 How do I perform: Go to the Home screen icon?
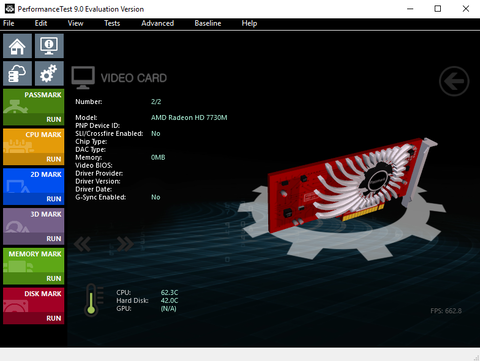(17, 46)
